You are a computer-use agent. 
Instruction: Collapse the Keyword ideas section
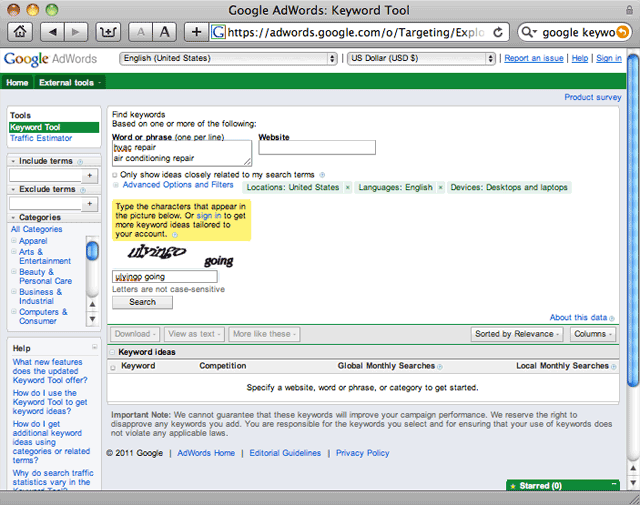[112, 352]
